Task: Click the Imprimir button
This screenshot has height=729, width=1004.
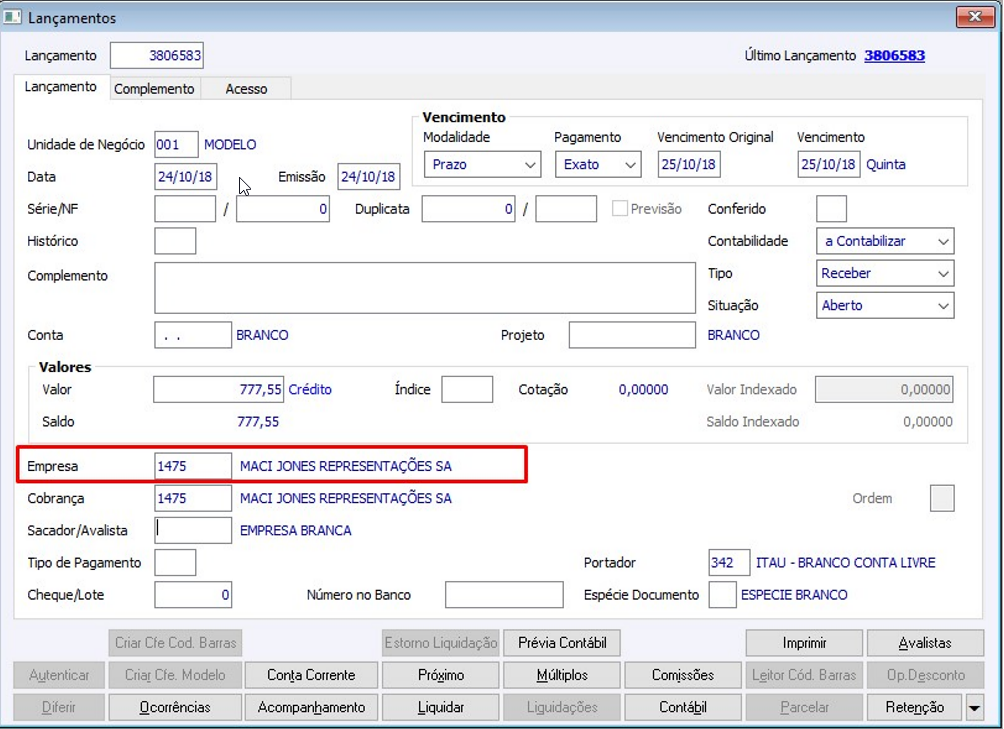Action: (804, 643)
